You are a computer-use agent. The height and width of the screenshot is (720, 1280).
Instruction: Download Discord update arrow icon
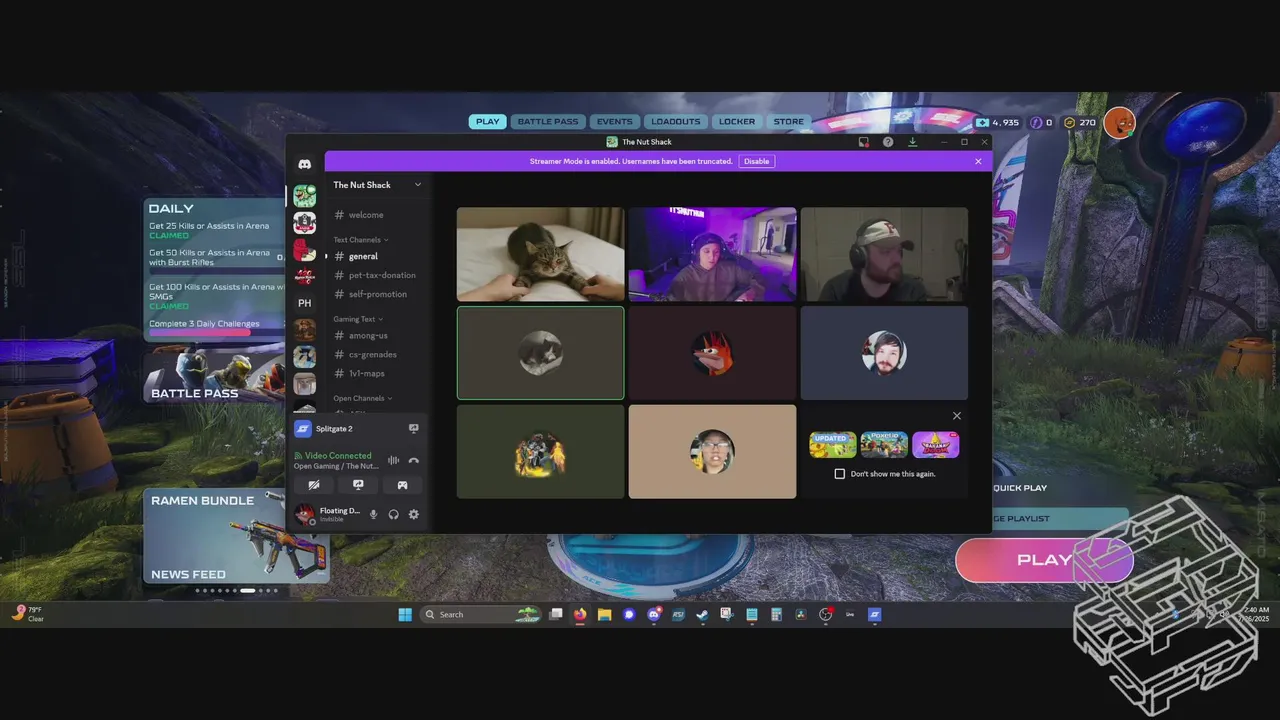(912, 142)
